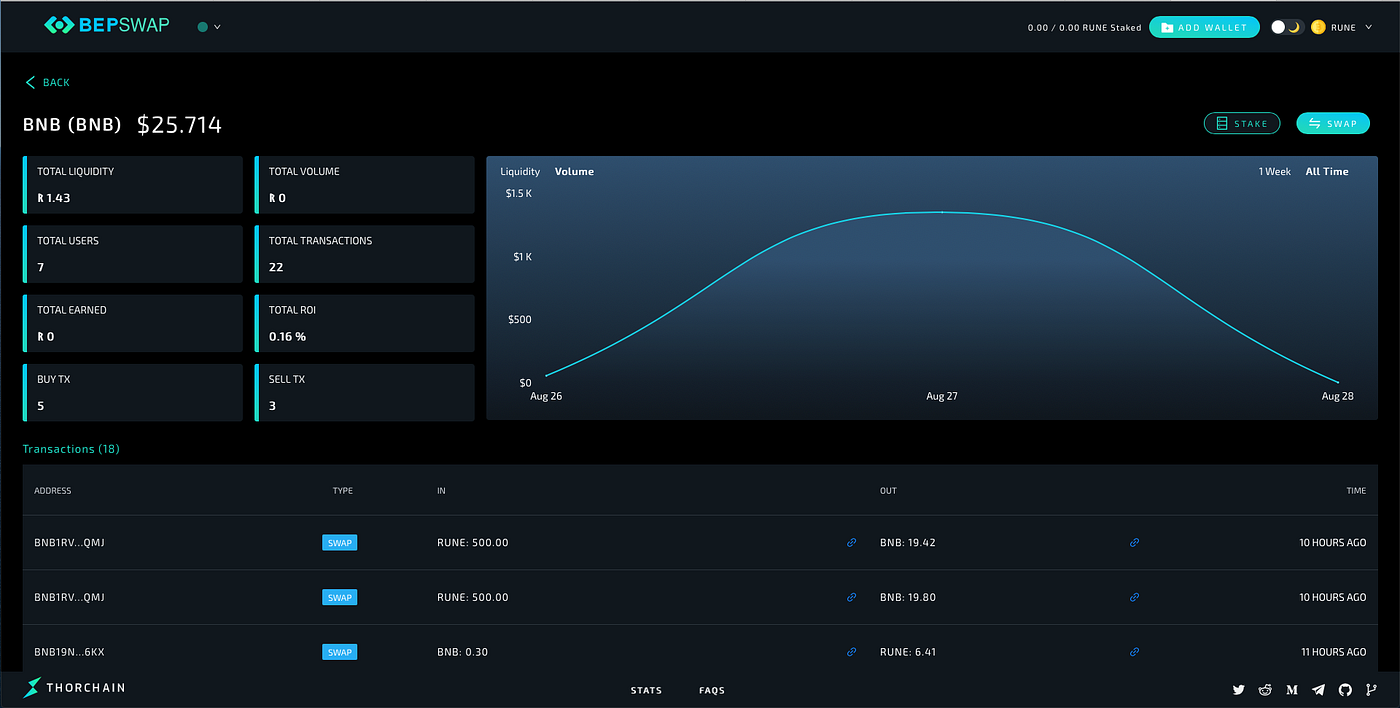Expand the network status dropdown chevron
Image resolution: width=1400 pixels, height=708 pixels.
click(217, 27)
